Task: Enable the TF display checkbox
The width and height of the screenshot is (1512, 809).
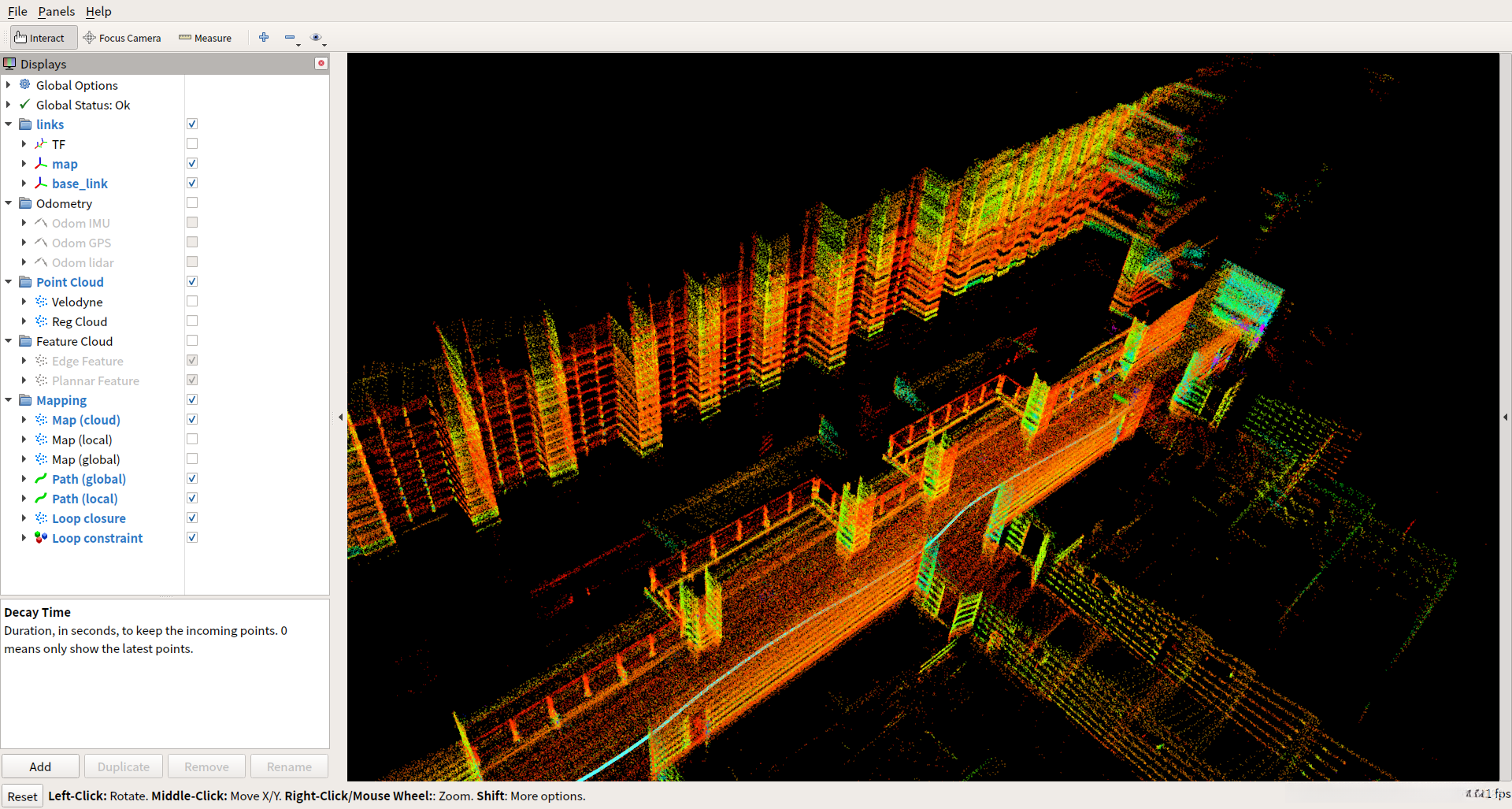Action: [x=192, y=143]
